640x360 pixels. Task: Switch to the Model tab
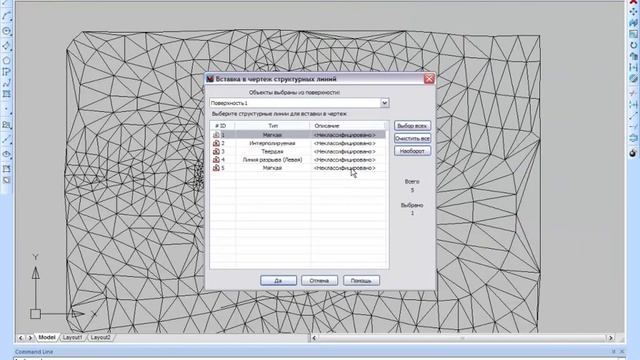point(47,338)
